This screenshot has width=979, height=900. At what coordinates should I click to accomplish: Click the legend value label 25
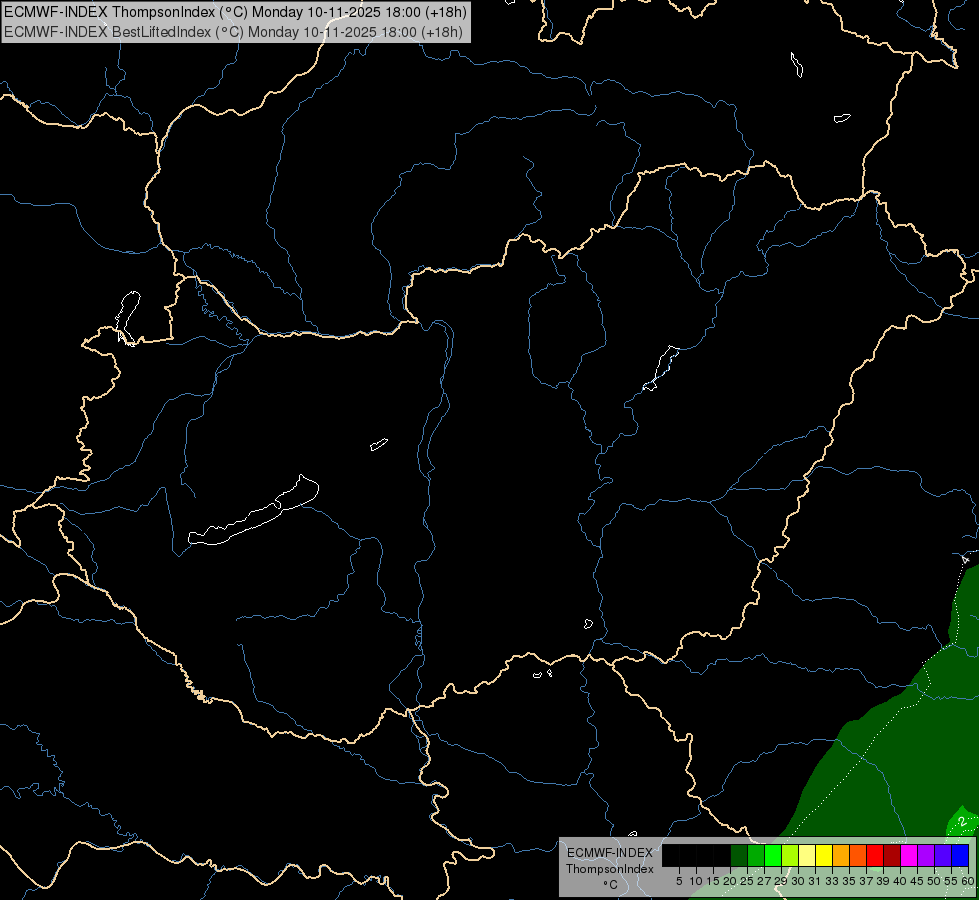[747, 881]
